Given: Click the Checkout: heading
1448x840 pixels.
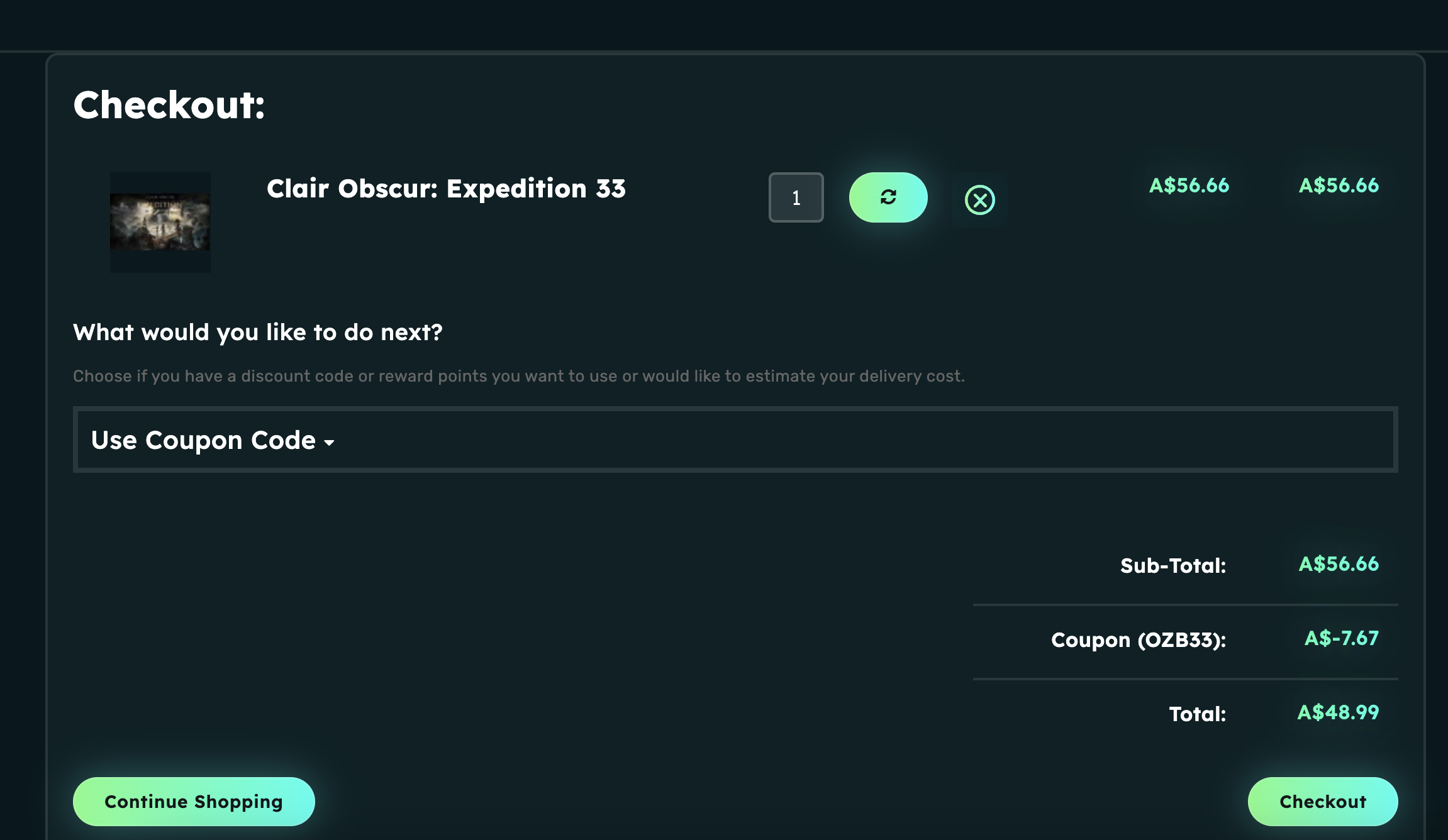Looking at the screenshot, I should (169, 104).
